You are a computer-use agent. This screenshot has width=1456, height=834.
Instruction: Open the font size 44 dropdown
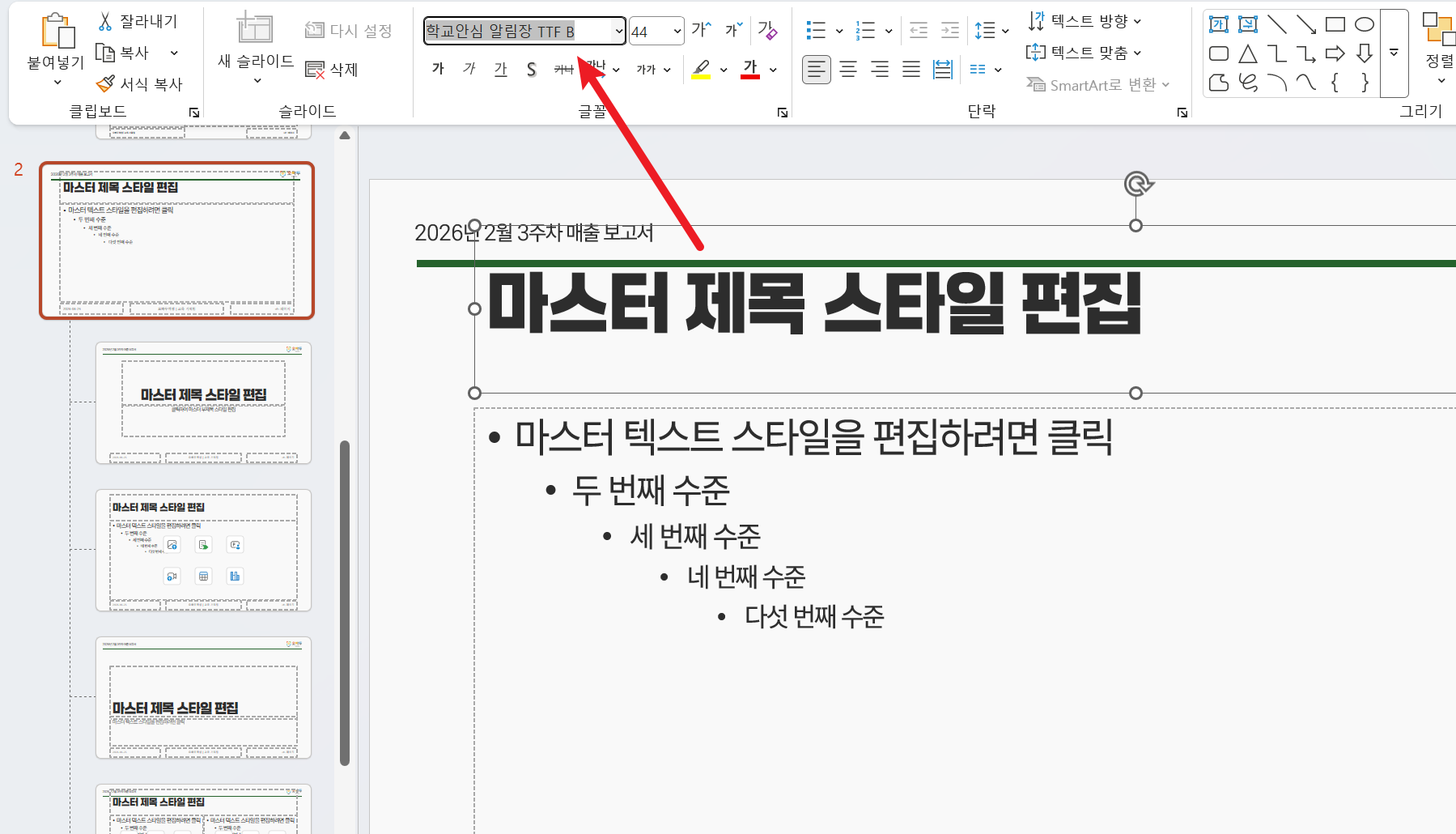(x=677, y=32)
